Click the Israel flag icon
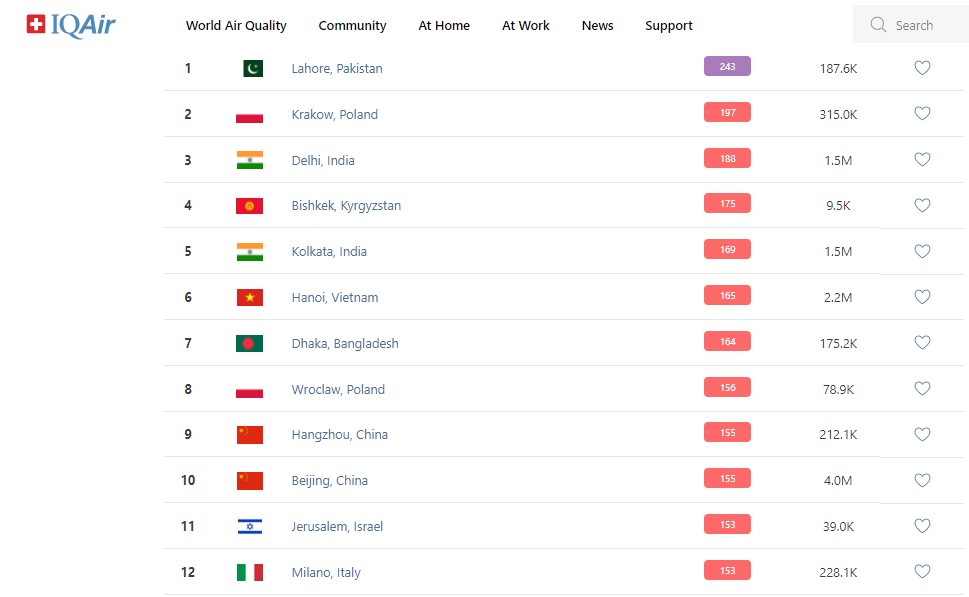Viewport: 969px width, 597px height. (x=250, y=527)
